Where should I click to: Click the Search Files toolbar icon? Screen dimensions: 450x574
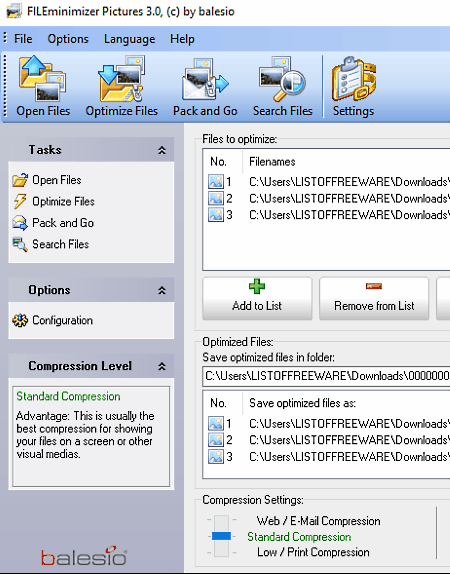point(282,79)
